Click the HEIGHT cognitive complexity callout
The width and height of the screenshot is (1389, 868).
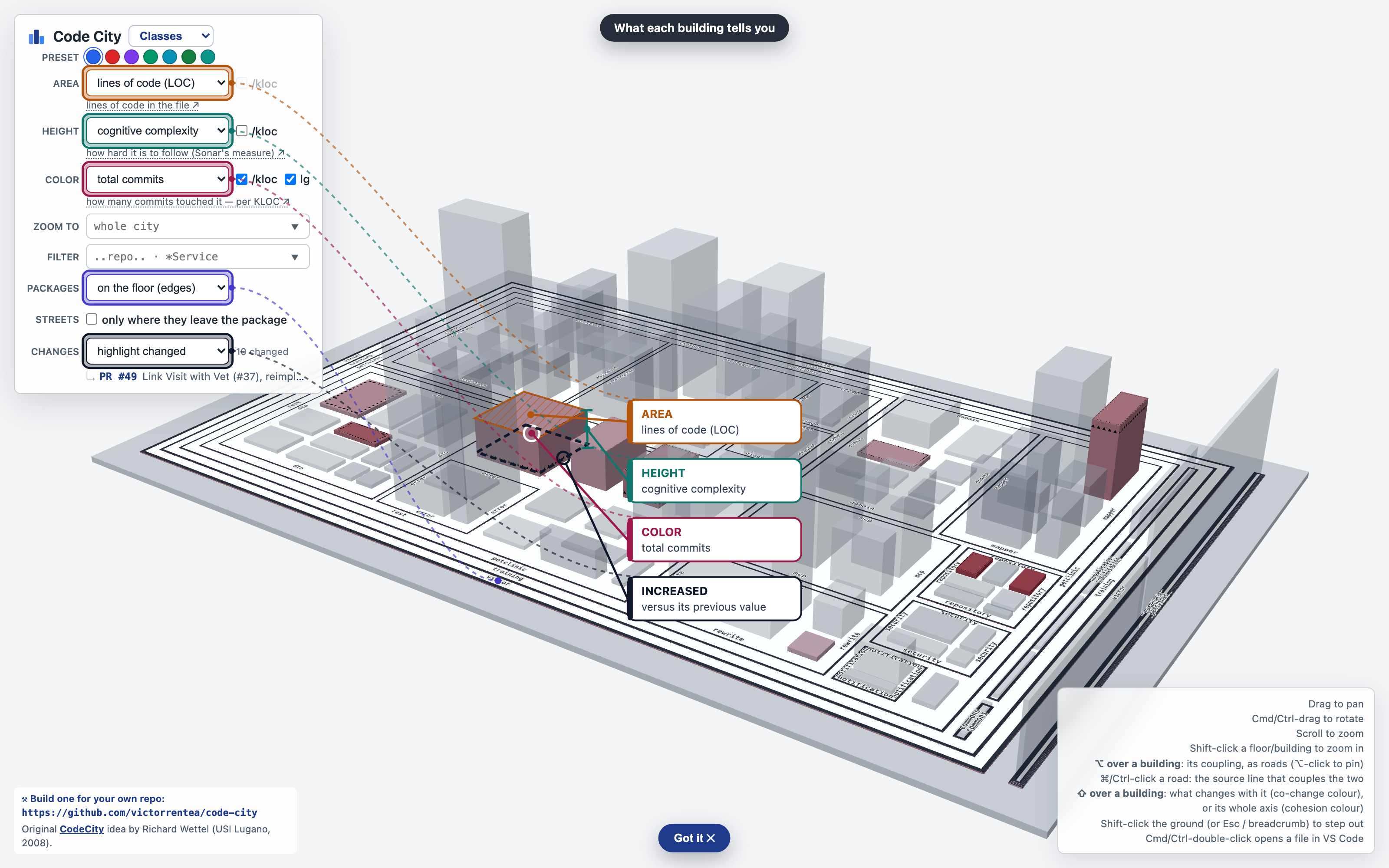714,480
